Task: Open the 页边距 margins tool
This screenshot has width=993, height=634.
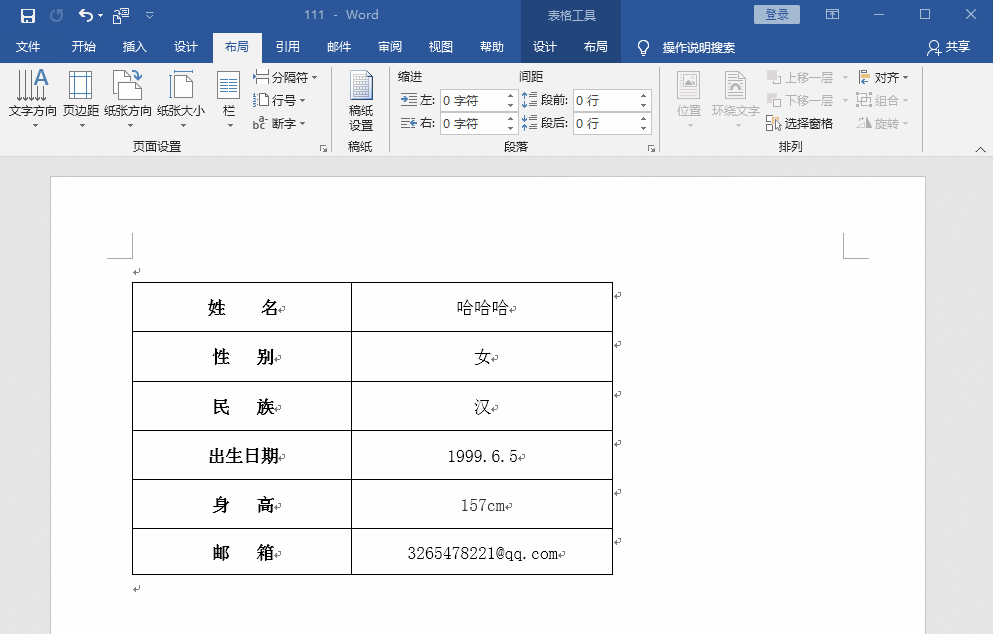Action: tap(80, 95)
